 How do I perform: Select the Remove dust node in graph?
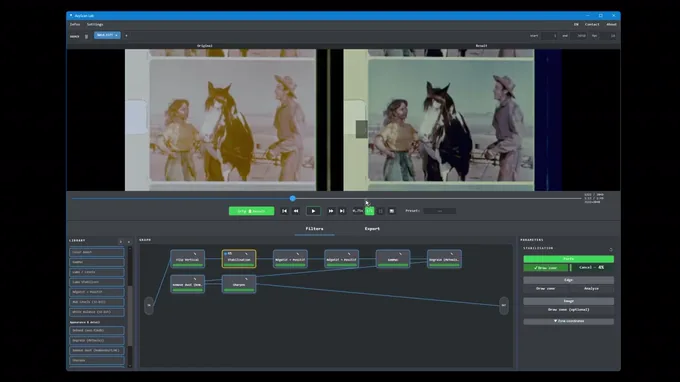click(x=187, y=284)
